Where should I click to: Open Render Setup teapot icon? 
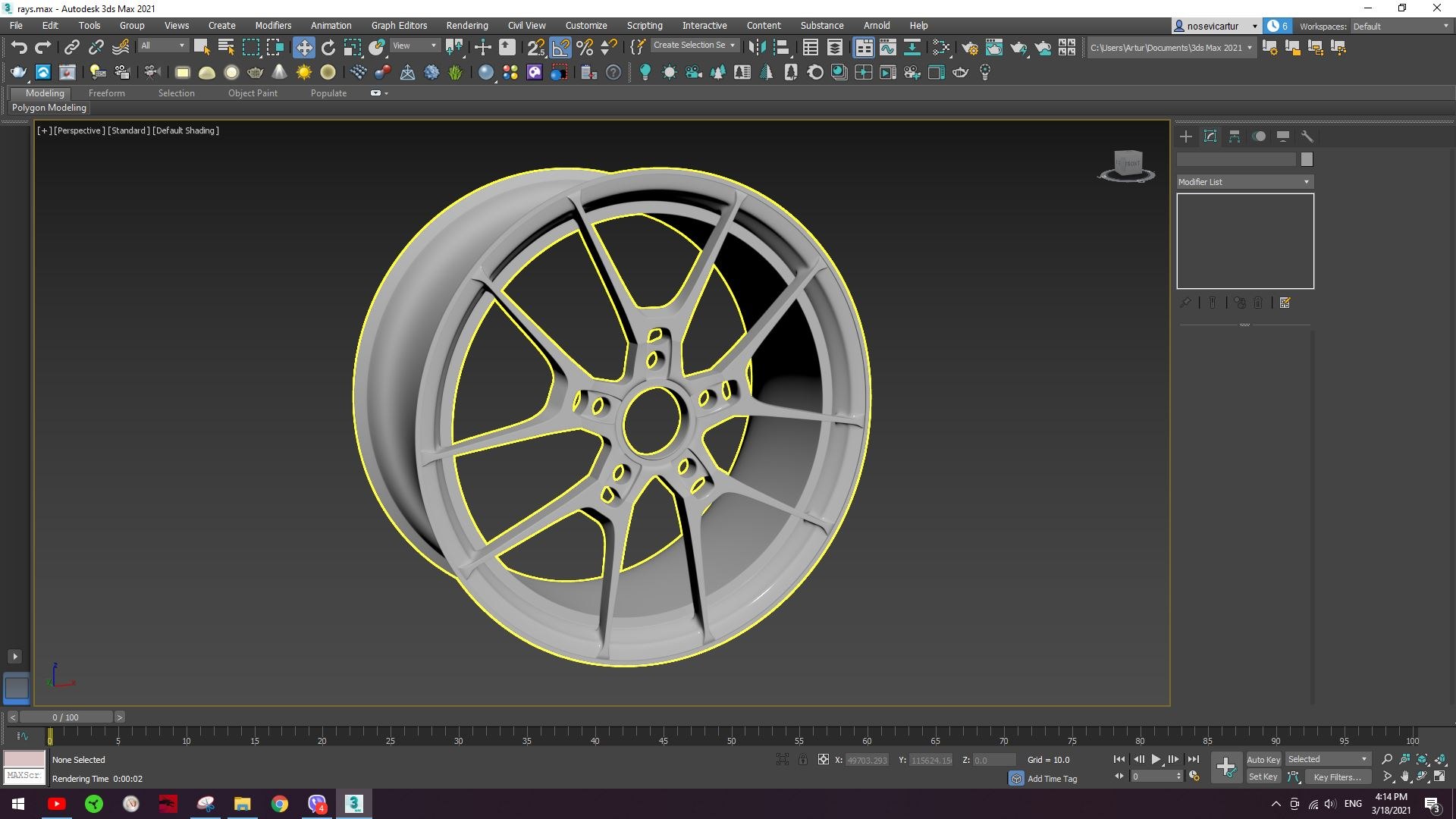pyautogui.click(x=969, y=48)
